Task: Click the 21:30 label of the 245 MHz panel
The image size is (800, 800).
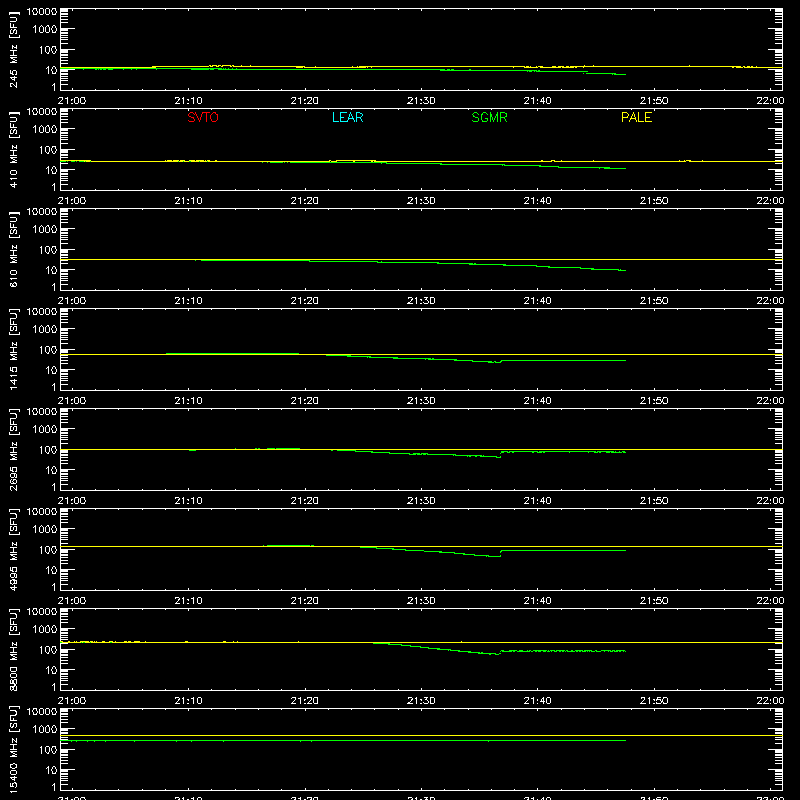Action: [421, 101]
